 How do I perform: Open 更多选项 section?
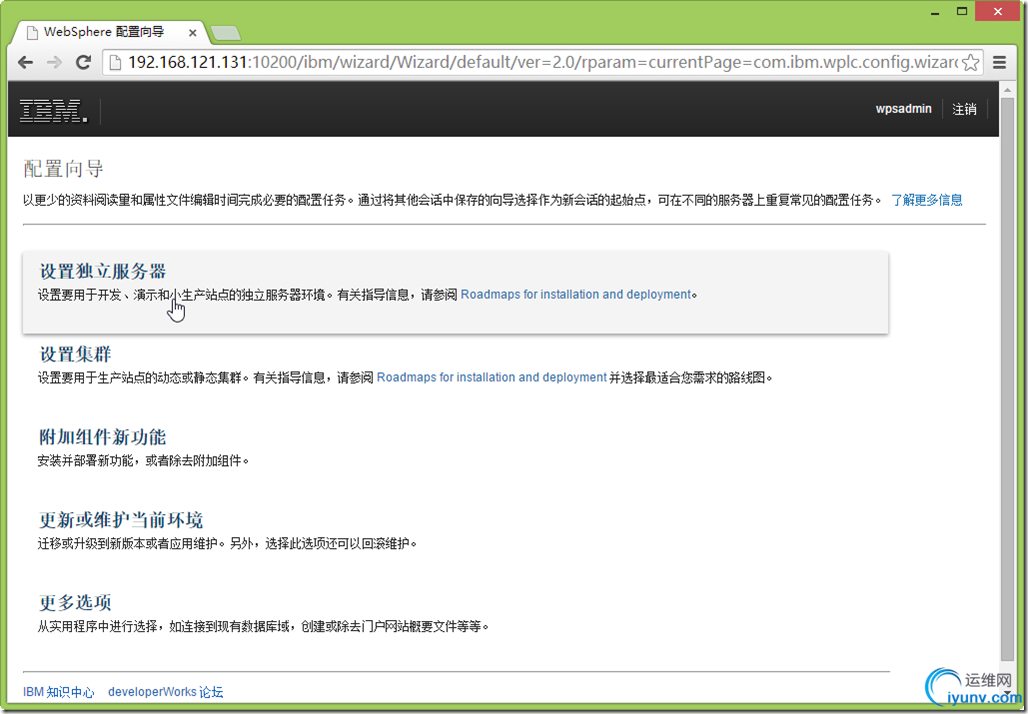pos(75,603)
